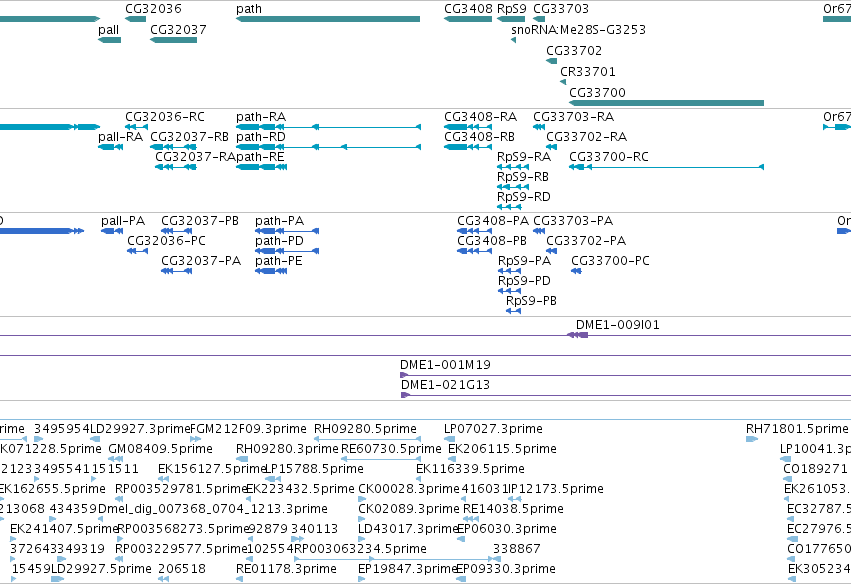Viewport: 851px width, 584px height.
Task: Click the path-RE transcript label
Action: click(x=260, y=157)
